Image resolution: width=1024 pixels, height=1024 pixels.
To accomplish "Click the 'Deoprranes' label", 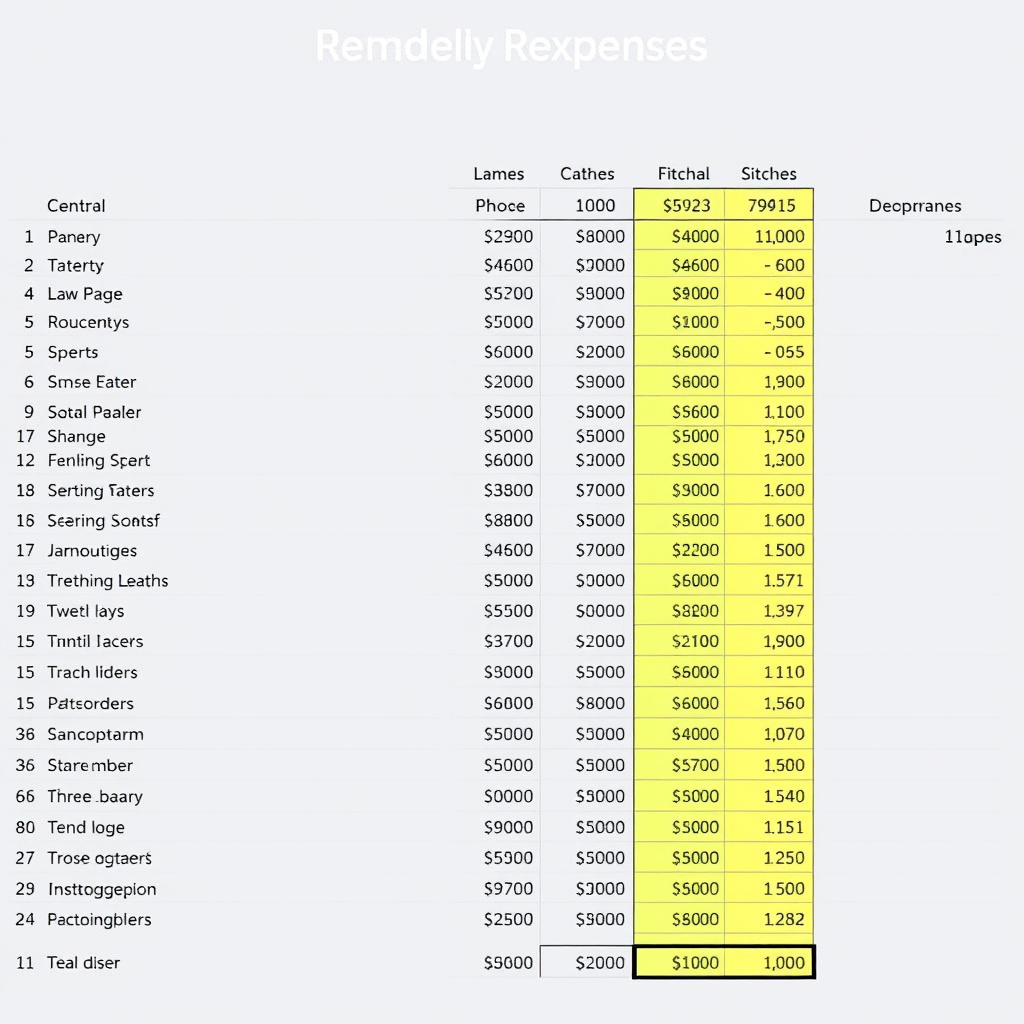I will pos(915,206).
